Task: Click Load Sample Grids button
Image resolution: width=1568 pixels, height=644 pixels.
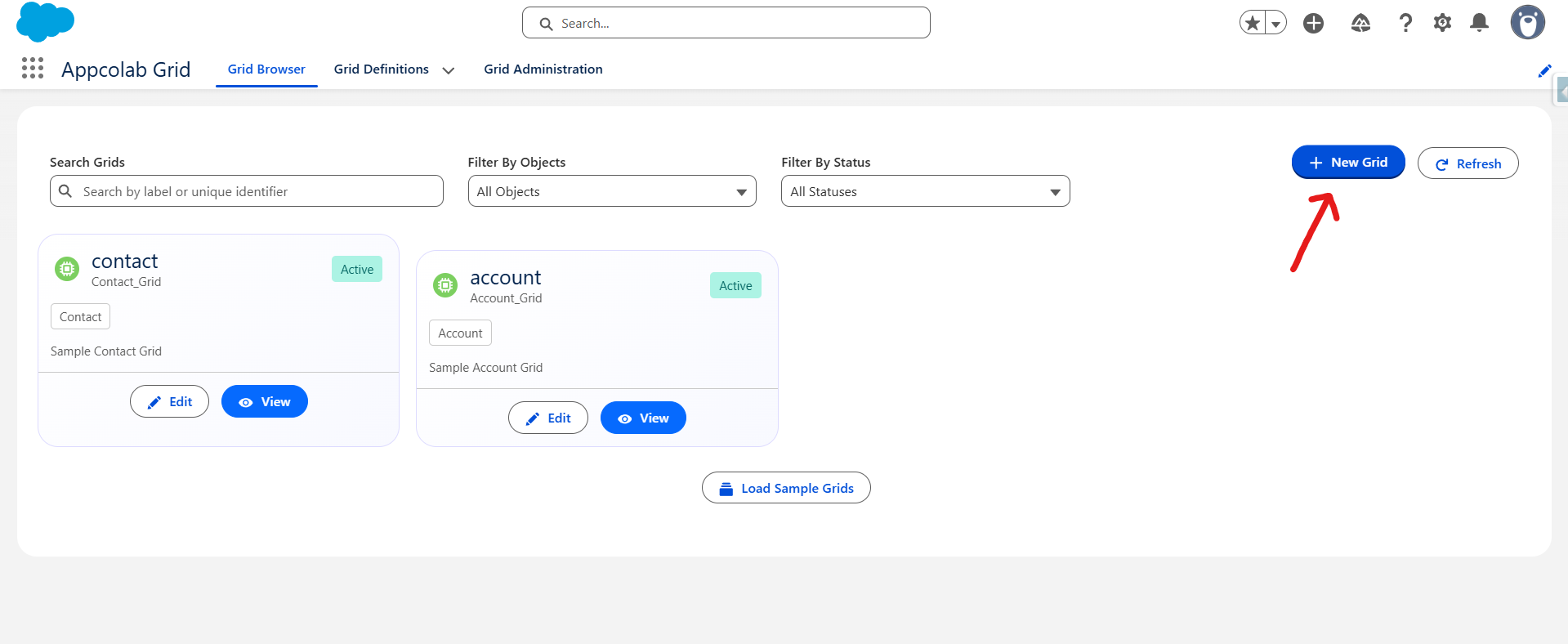Action: tap(786, 488)
